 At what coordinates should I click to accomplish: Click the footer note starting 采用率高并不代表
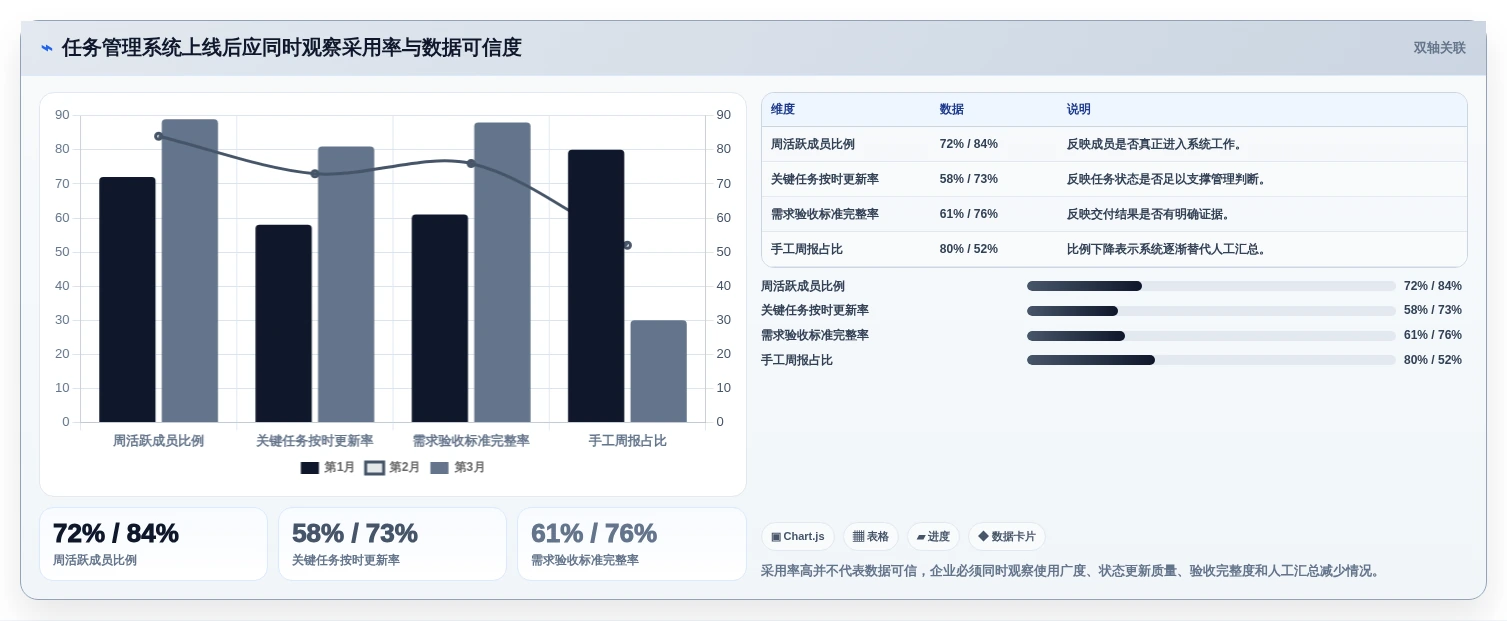point(1072,571)
